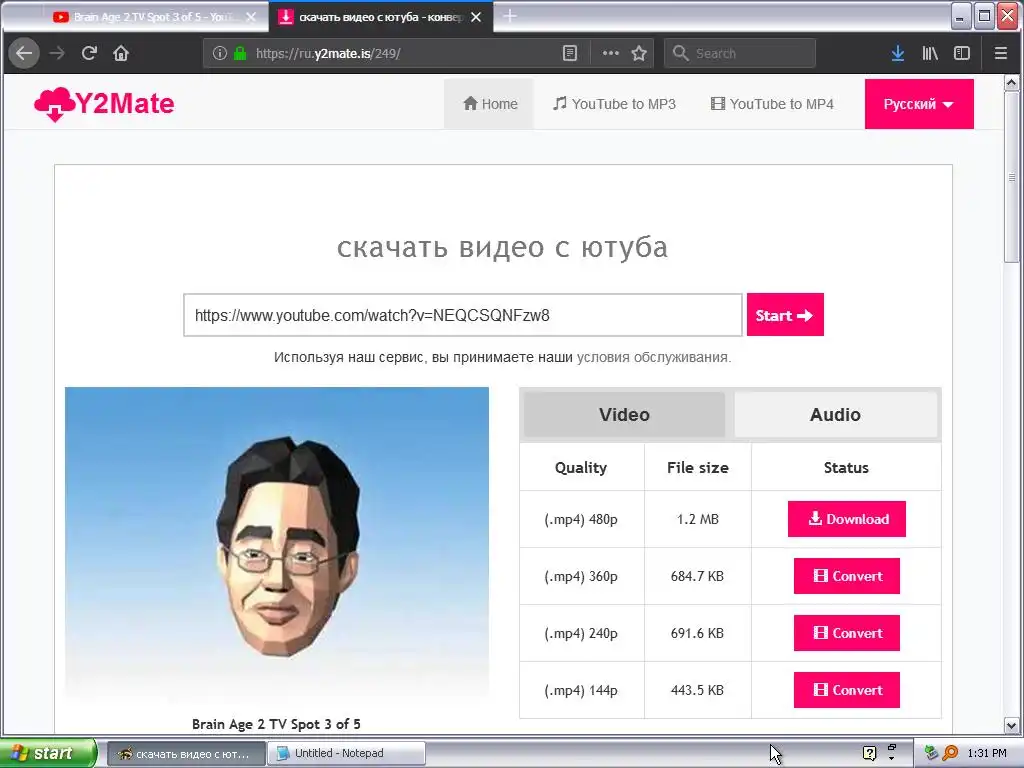Switch to Untitled - Notepad taskbar window
The height and width of the screenshot is (768, 1024).
(347, 753)
